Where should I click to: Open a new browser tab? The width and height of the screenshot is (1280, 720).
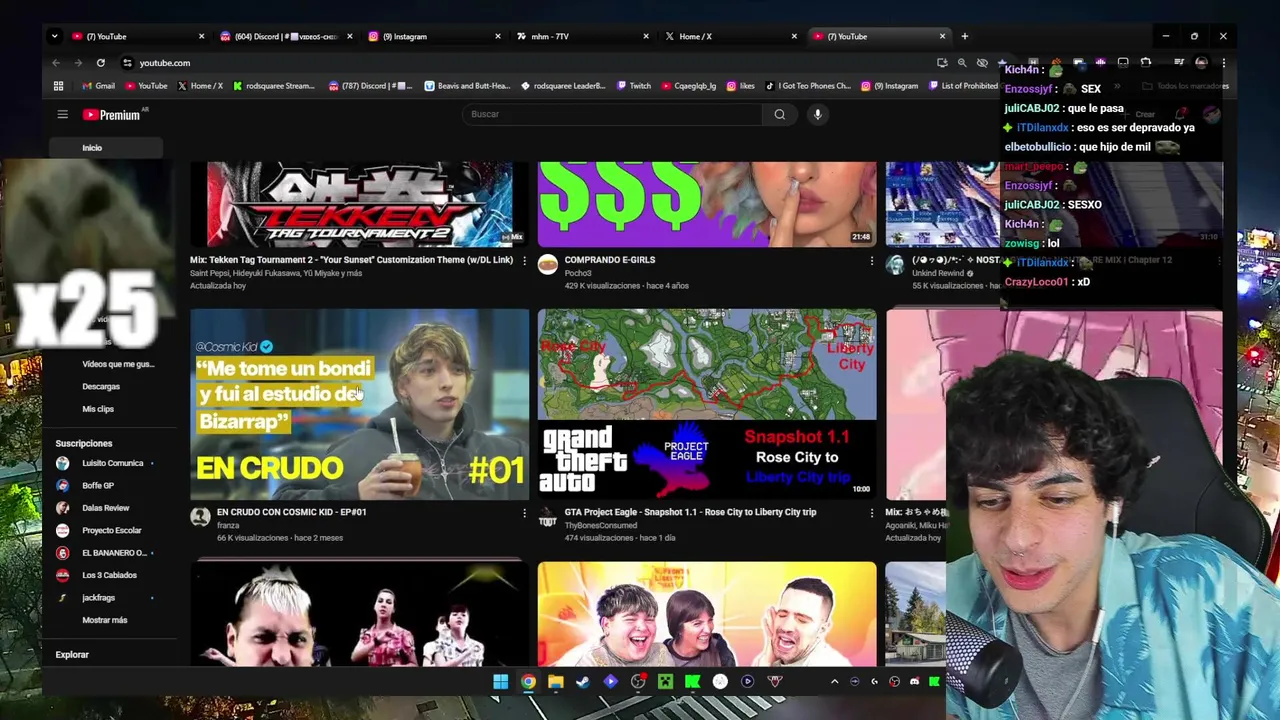[964, 36]
